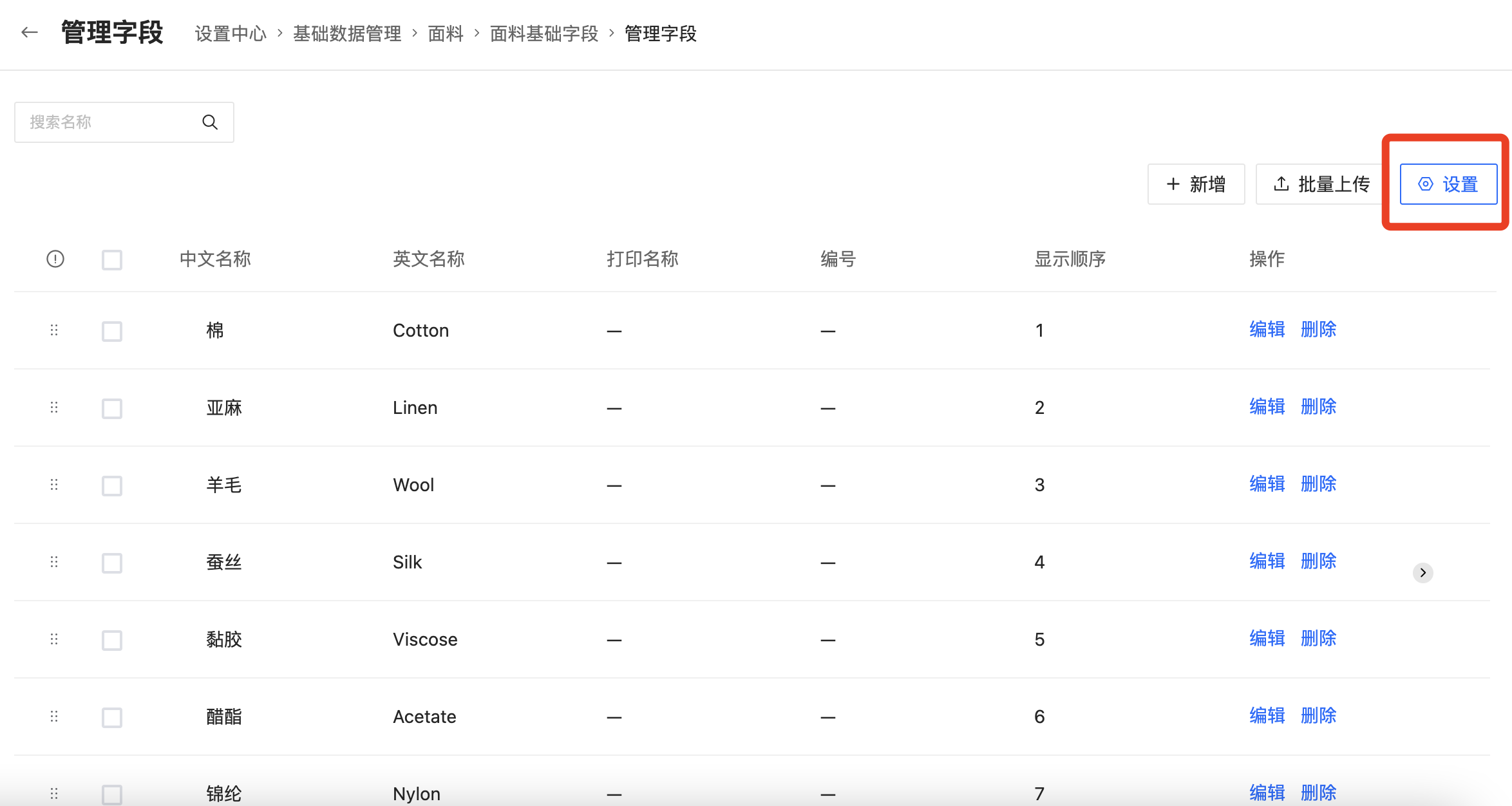Viewport: 1512px width, 806px height.
Task: Toggle the select-all header checkbox
Action: (112, 259)
